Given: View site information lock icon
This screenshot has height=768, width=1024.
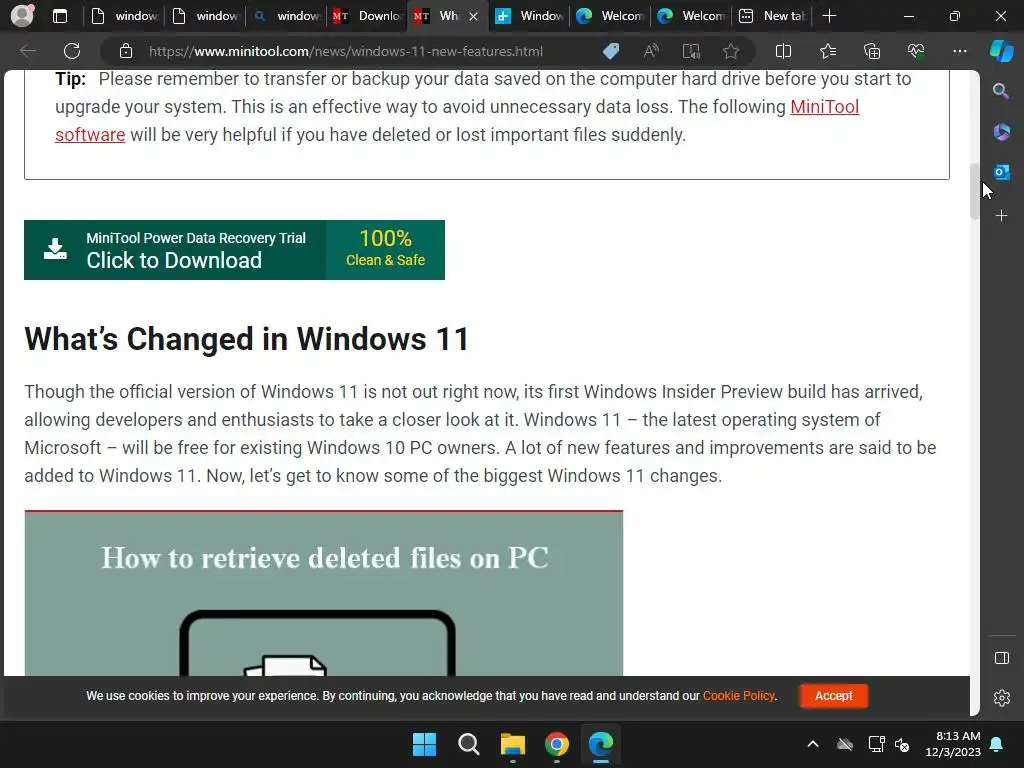Looking at the screenshot, I should 126,51.
